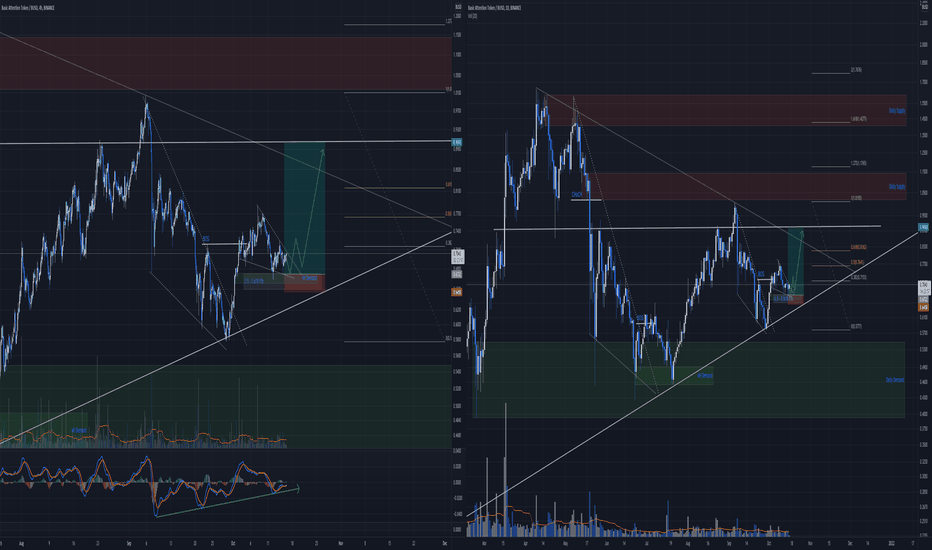Select white horizontal resistance line on left chart
The width and height of the screenshot is (932, 550).
tap(226, 143)
